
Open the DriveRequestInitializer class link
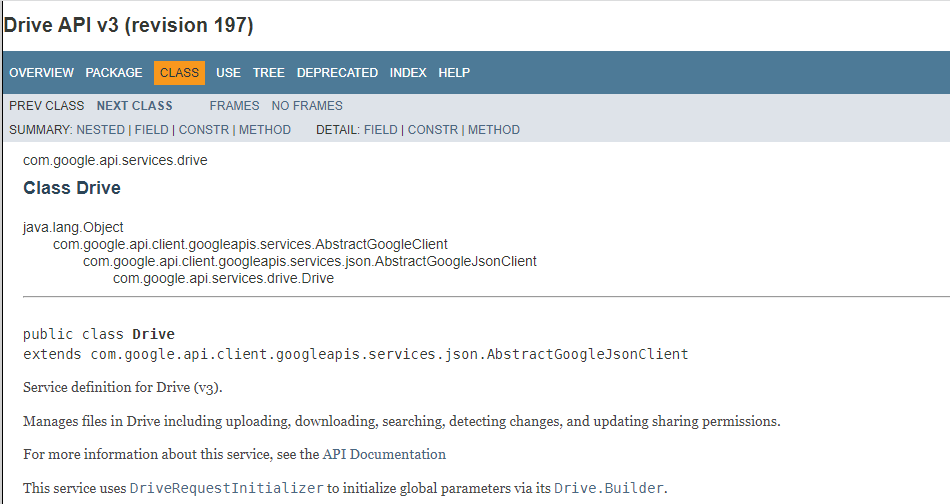point(227,488)
